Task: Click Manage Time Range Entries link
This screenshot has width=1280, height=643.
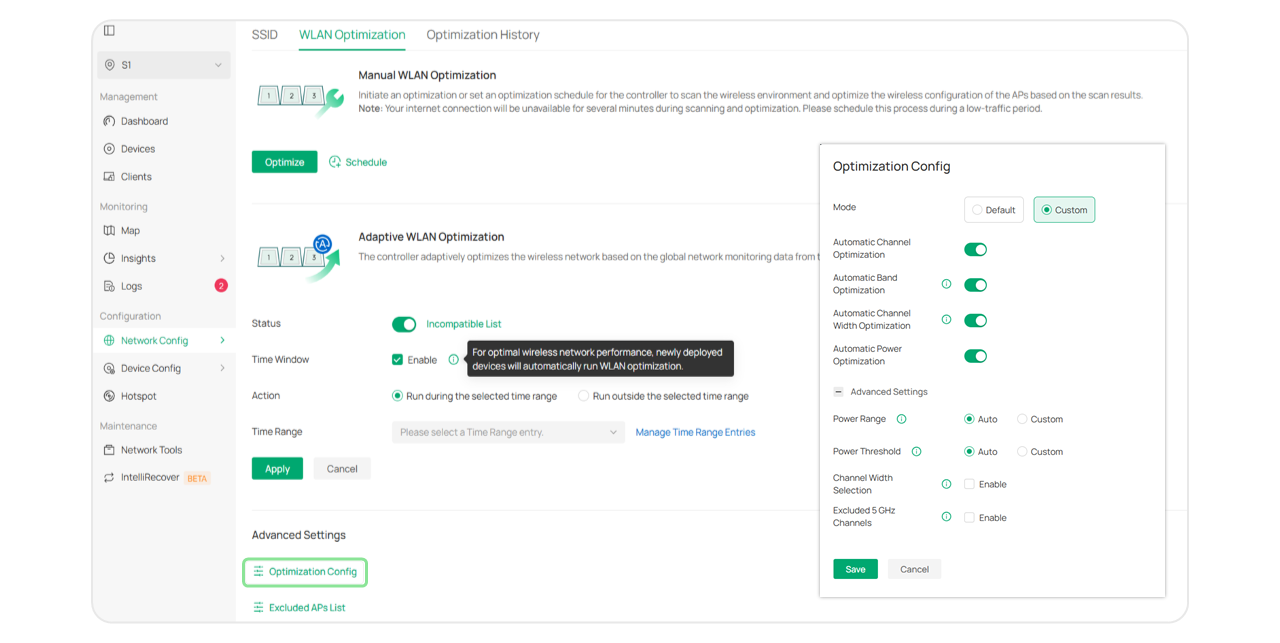Action: click(x=696, y=432)
